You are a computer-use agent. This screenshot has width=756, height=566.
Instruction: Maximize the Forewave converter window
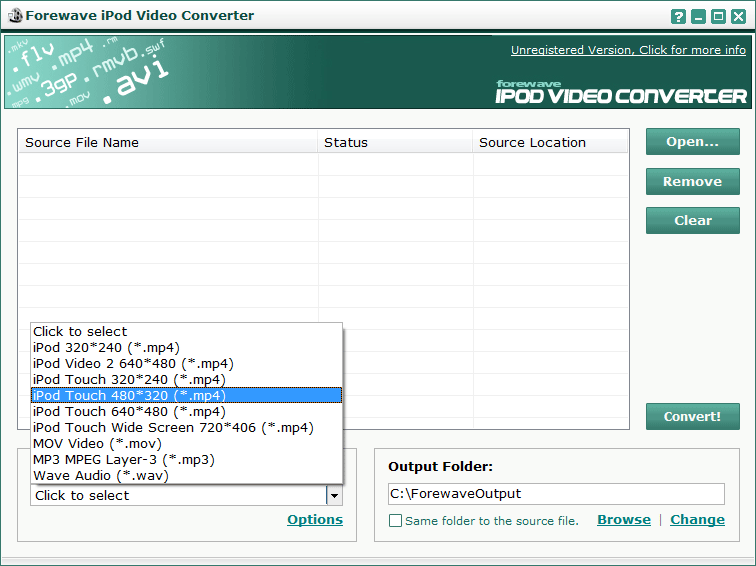(718, 17)
